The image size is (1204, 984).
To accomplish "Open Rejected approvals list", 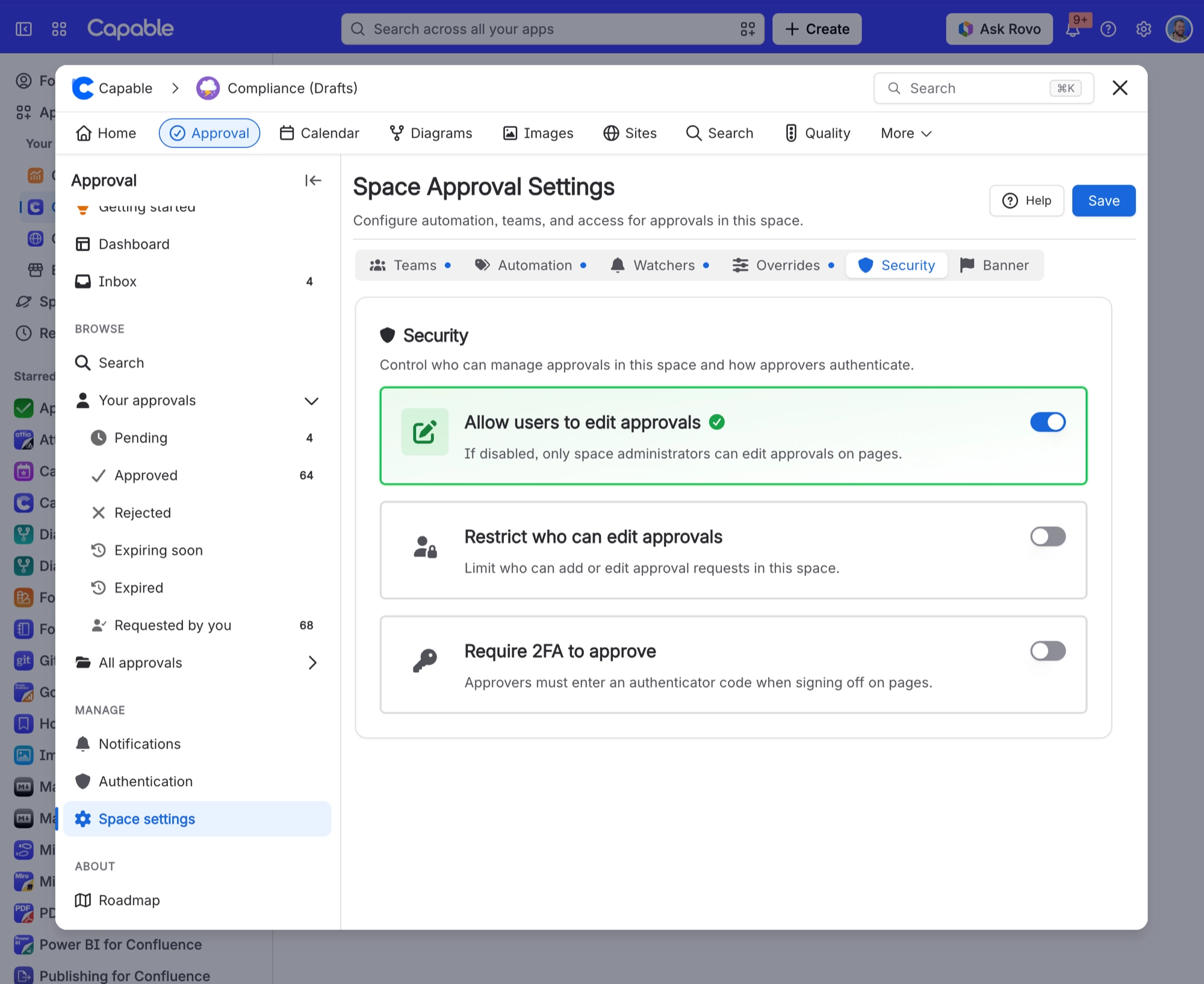I will 197,512.
